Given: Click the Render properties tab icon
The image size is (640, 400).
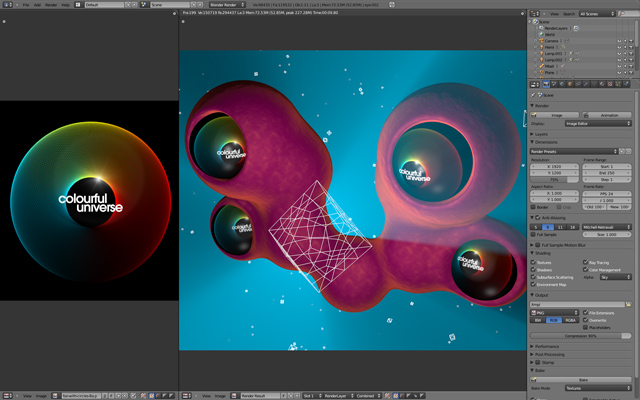Looking at the screenshot, I should pos(545,83).
